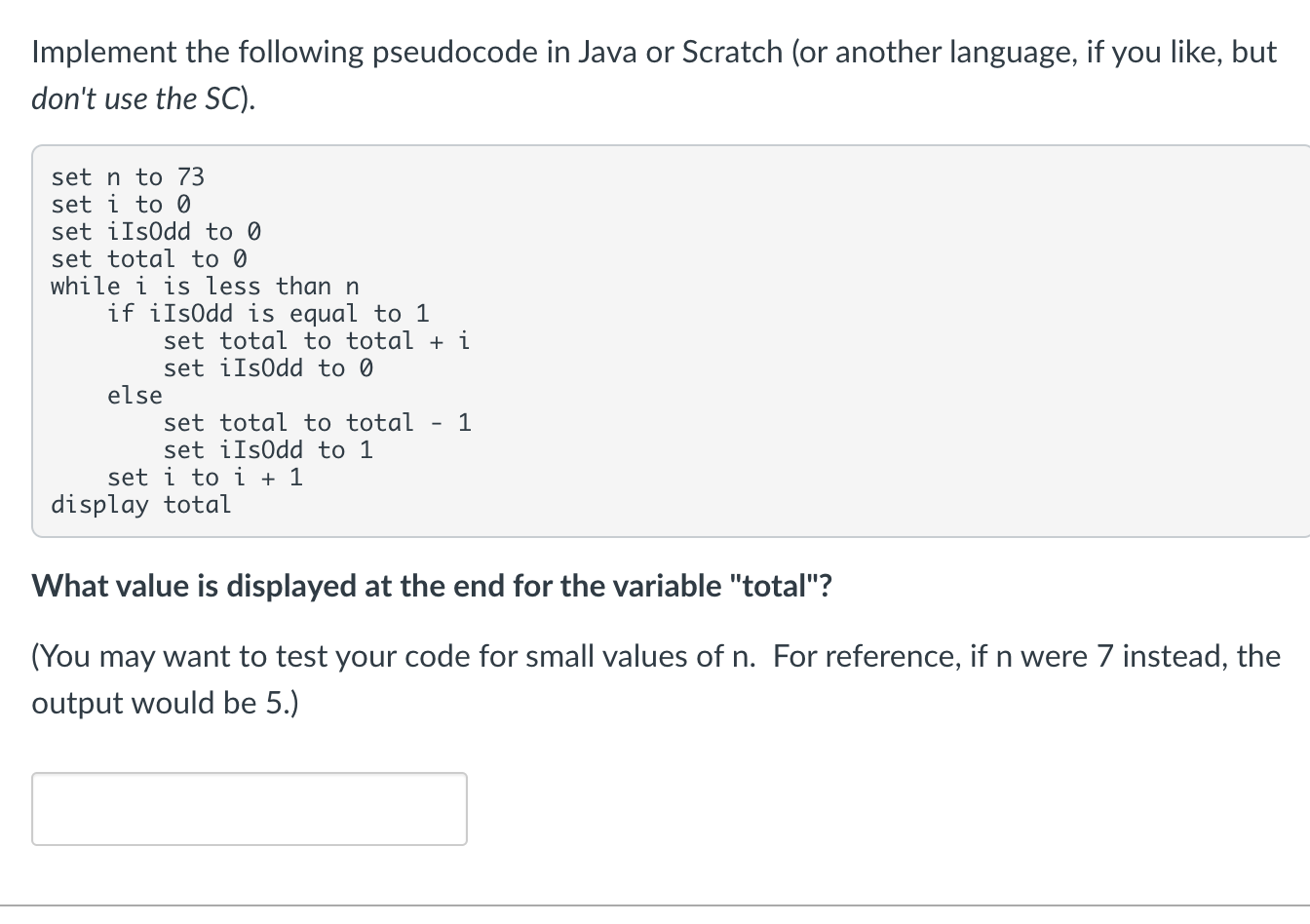Click the indented "set iIsOdd to 0" line
1310x924 pixels.
268,368
